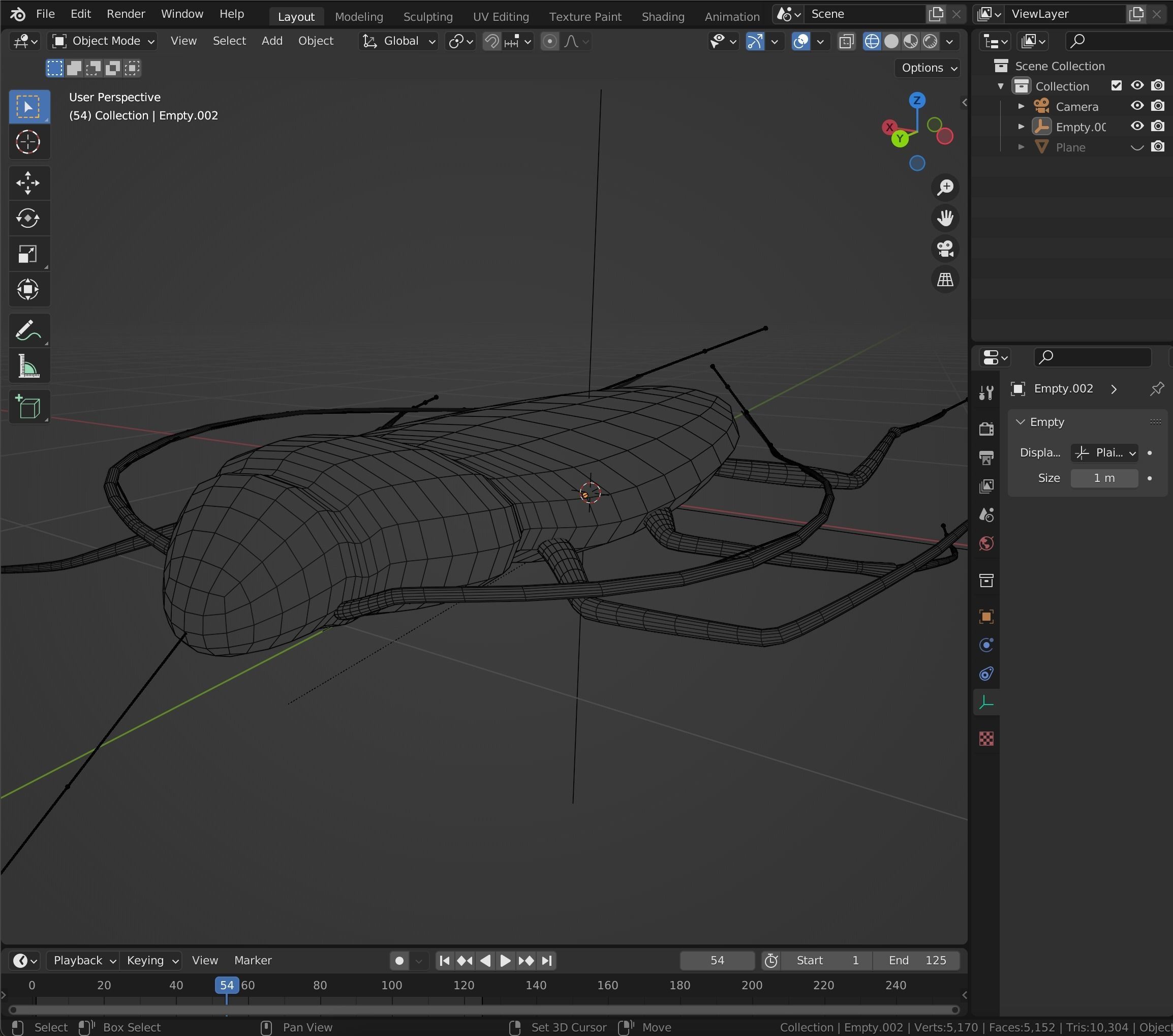
Task: Click the Options button in viewport
Action: tap(928, 68)
